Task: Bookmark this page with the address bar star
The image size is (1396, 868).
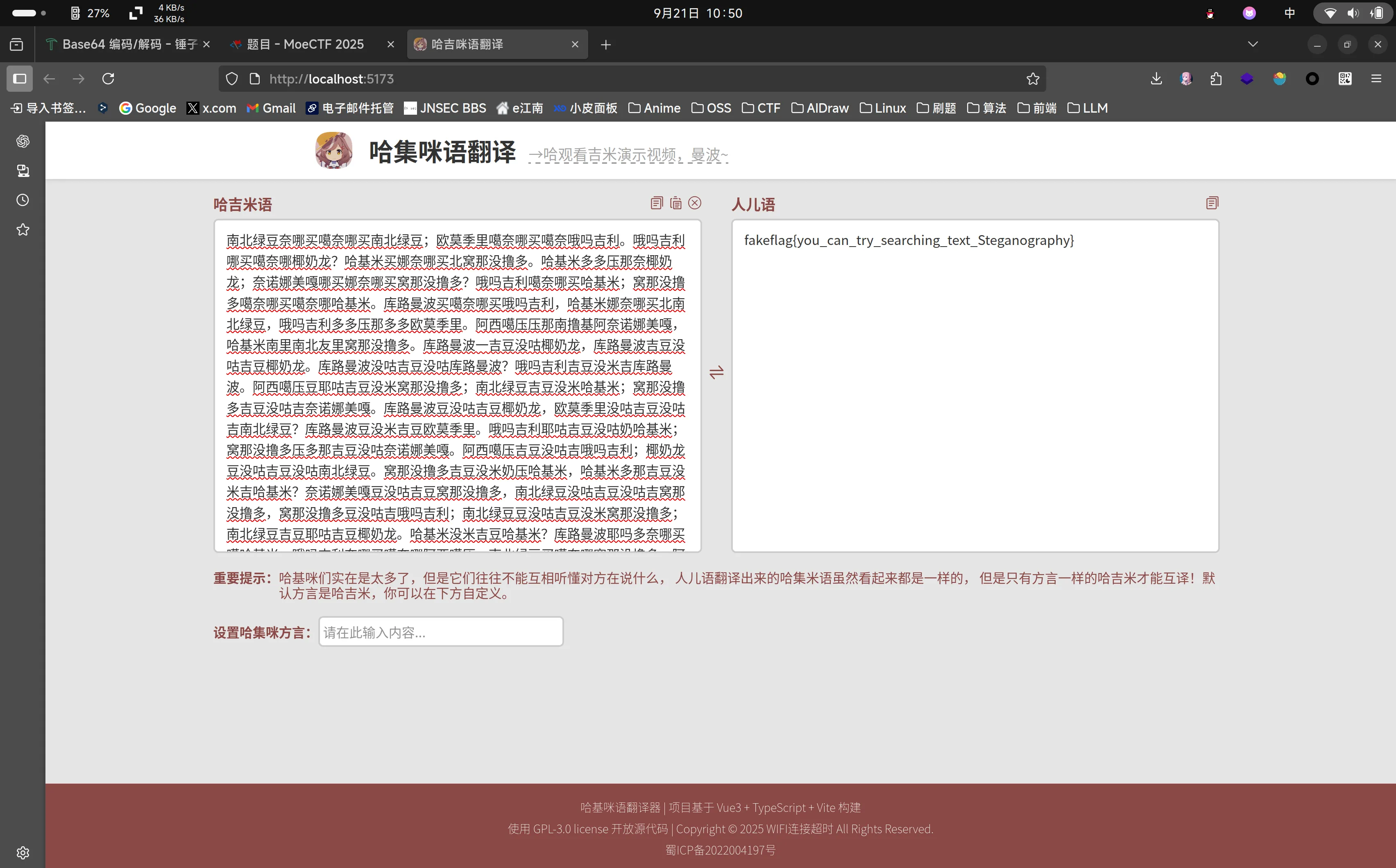Action: tap(1033, 79)
